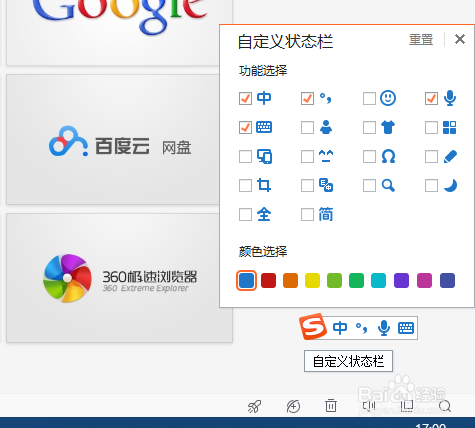Click the four-square toolbox icon
This screenshot has height=428, width=475.
450,127
